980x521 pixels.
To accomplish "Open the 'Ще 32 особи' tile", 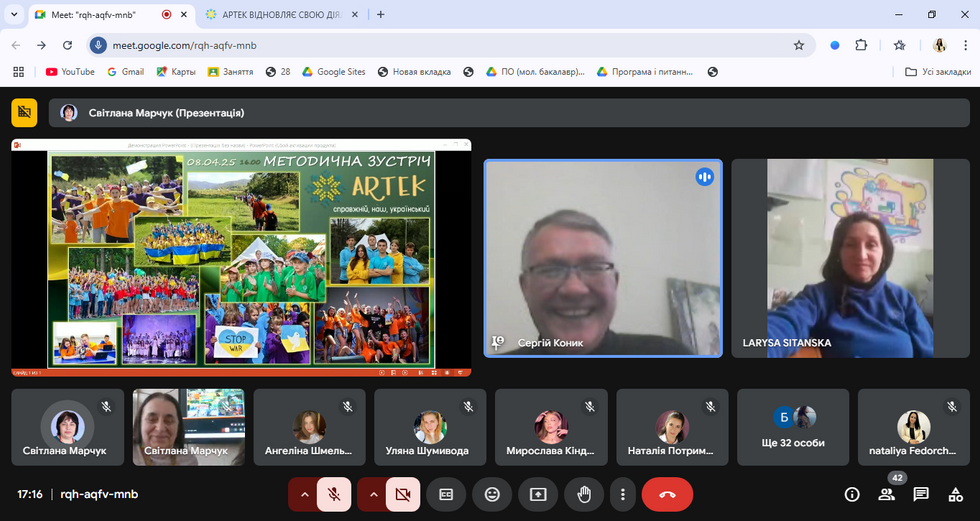I will [x=793, y=427].
